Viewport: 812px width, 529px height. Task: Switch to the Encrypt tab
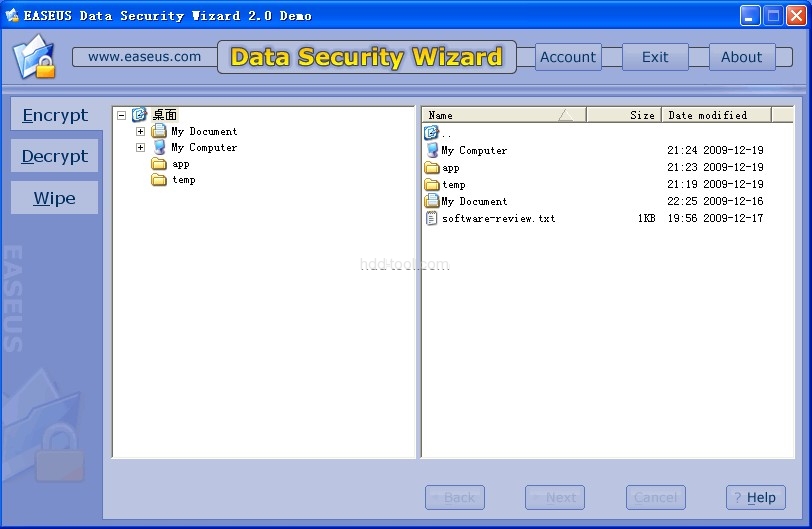pyautogui.click(x=55, y=114)
